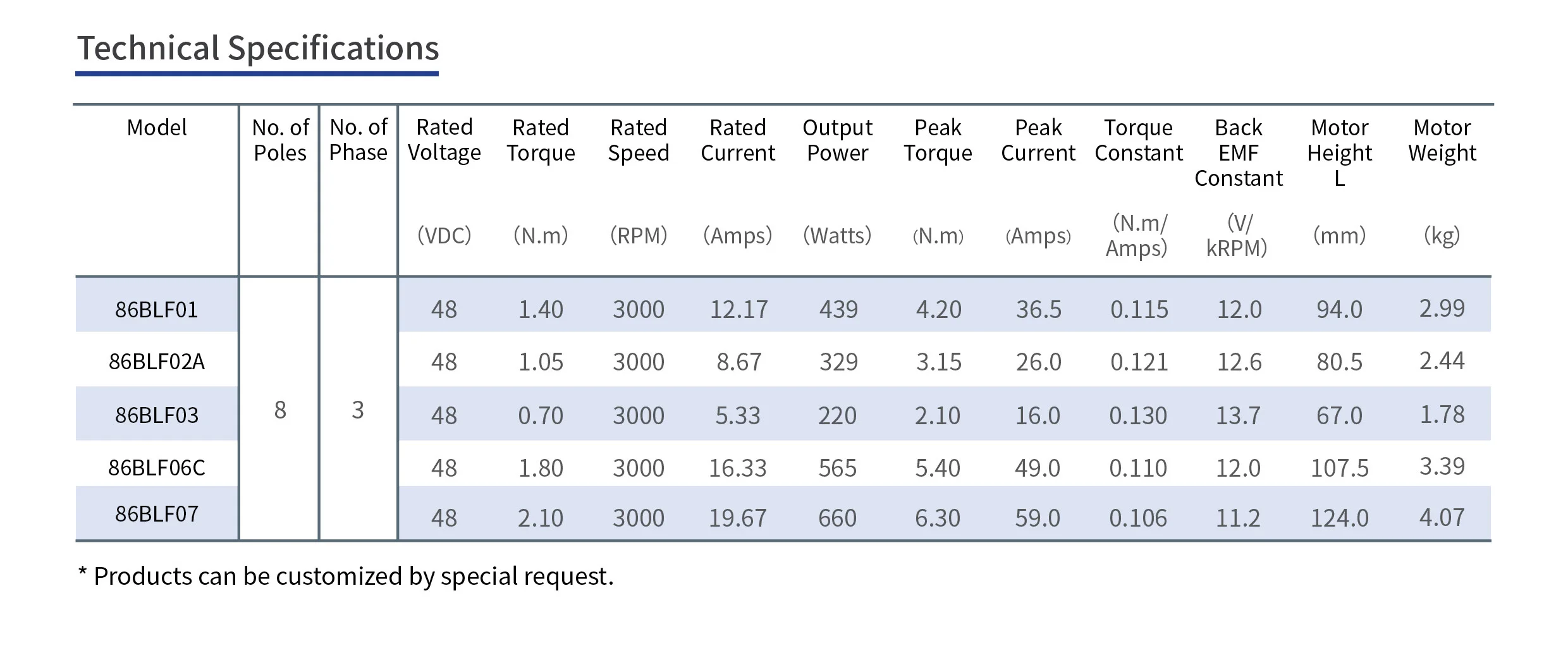The height and width of the screenshot is (648, 1568).
Task: Click the Motor Weight column header
Action: pos(1442,140)
